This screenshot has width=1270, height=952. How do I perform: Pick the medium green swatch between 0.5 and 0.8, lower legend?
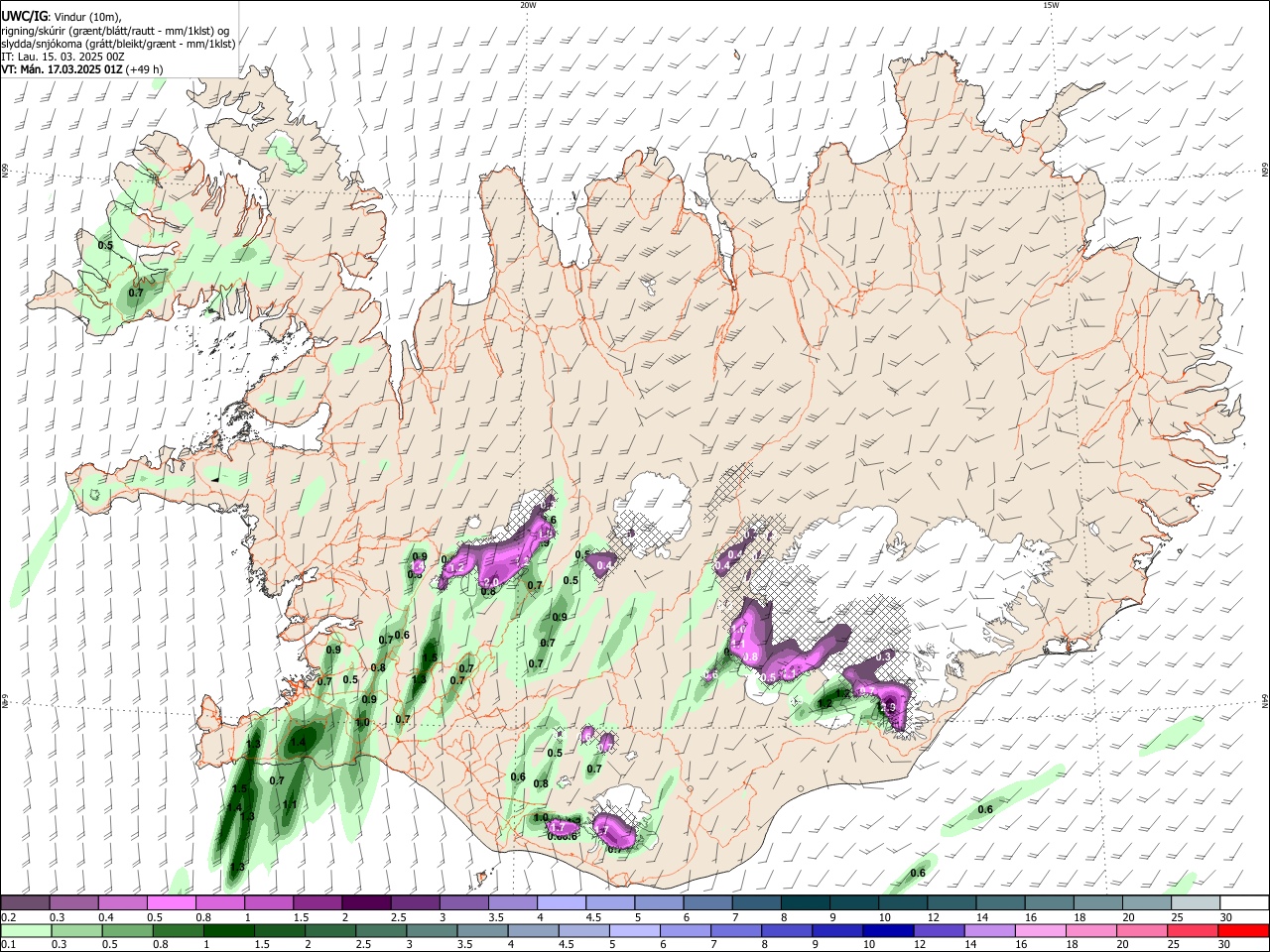129,930
